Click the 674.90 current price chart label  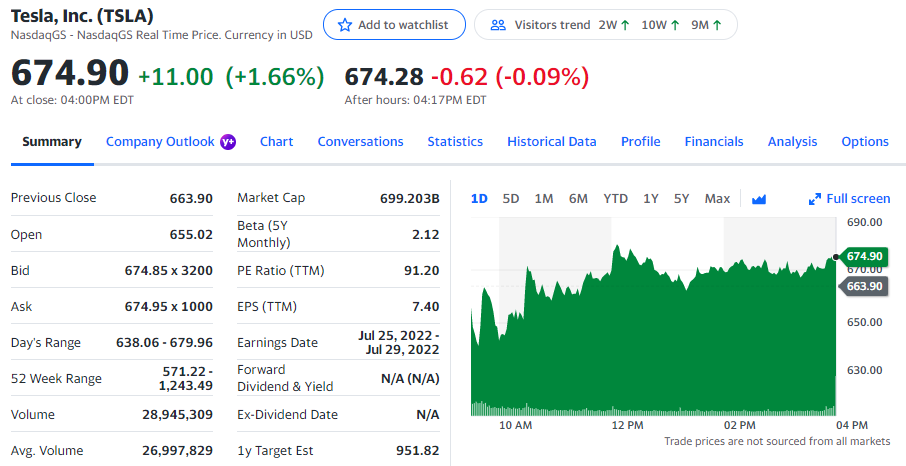coord(863,256)
